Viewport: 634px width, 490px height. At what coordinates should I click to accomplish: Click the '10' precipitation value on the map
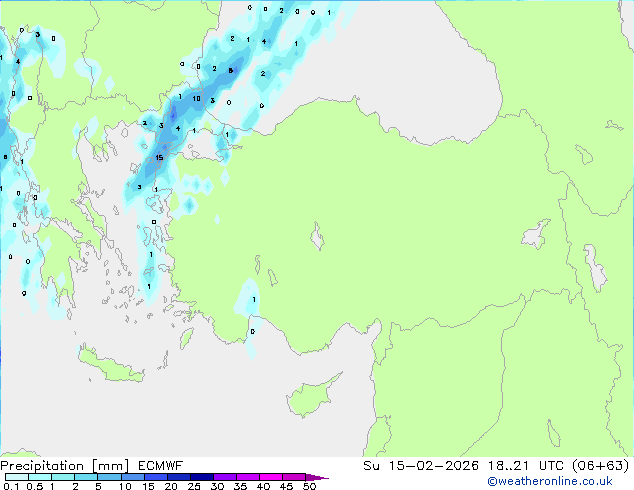click(x=197, y=98)
